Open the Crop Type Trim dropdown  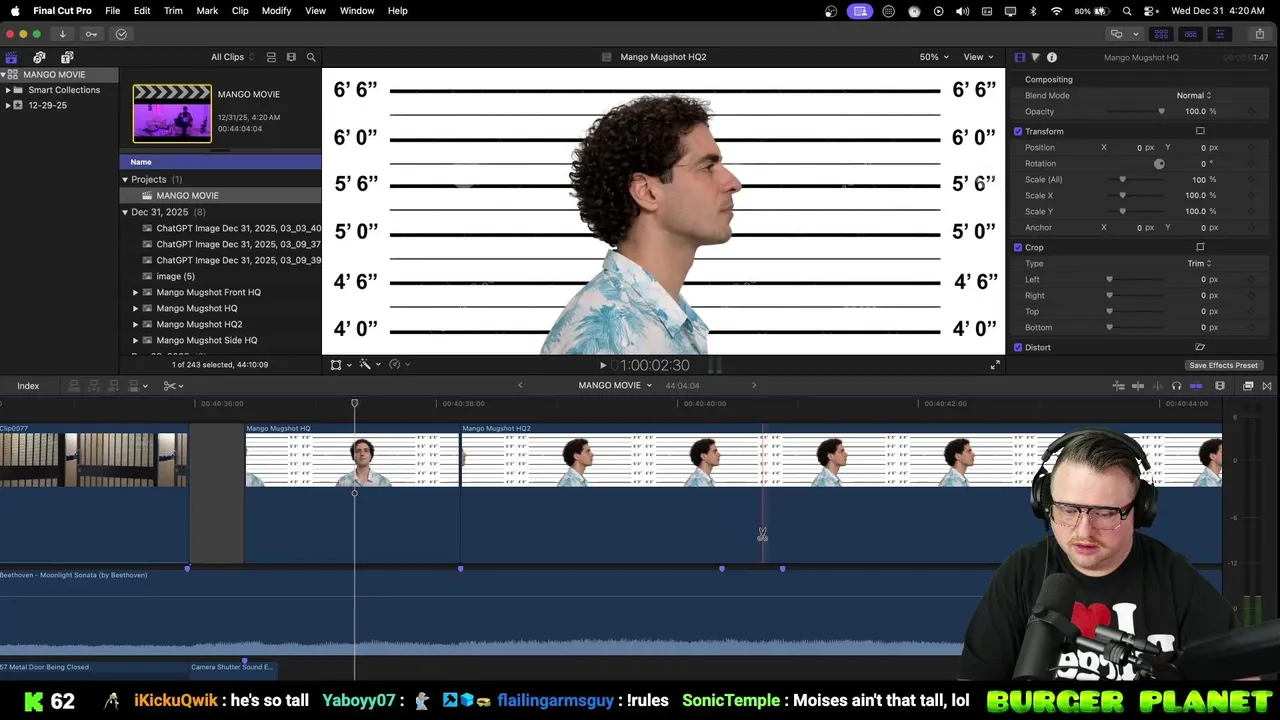point(1199,263)
